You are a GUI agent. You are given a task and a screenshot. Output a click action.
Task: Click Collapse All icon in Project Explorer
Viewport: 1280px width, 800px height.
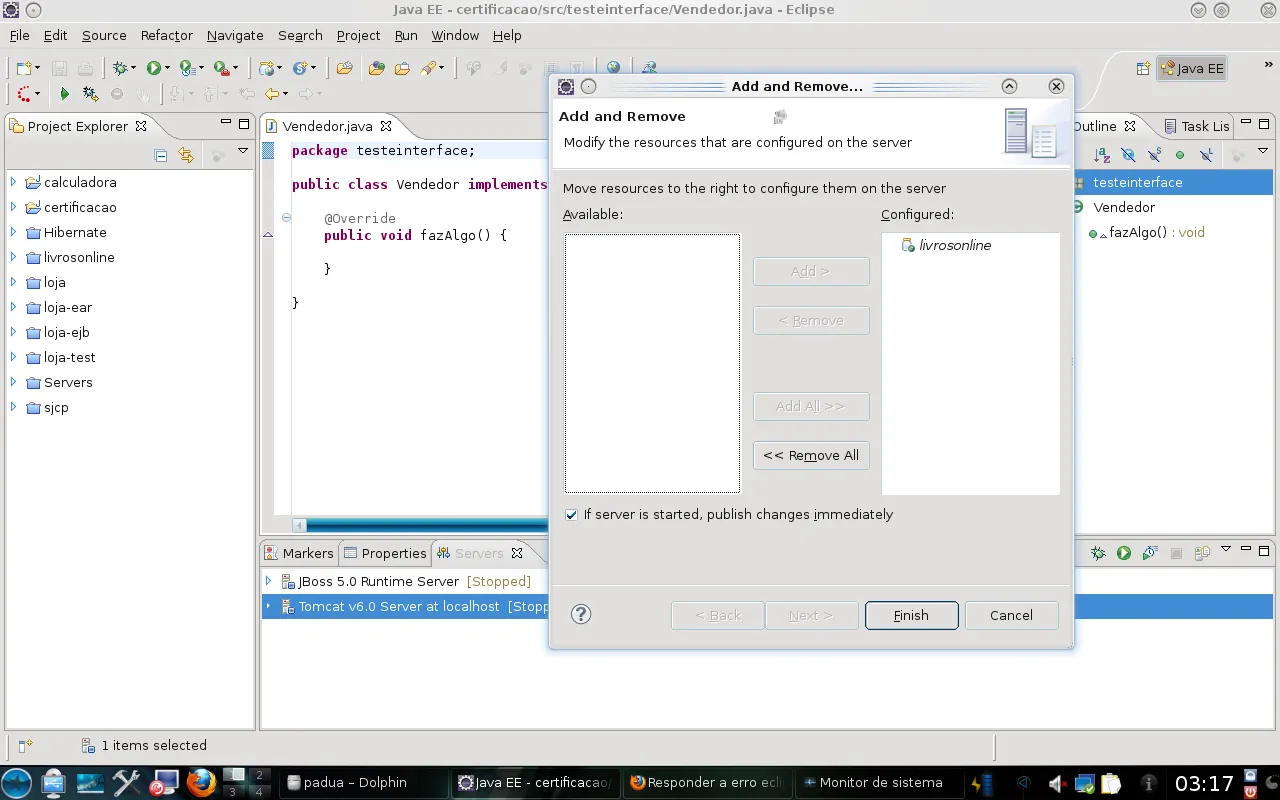point(160,155)
